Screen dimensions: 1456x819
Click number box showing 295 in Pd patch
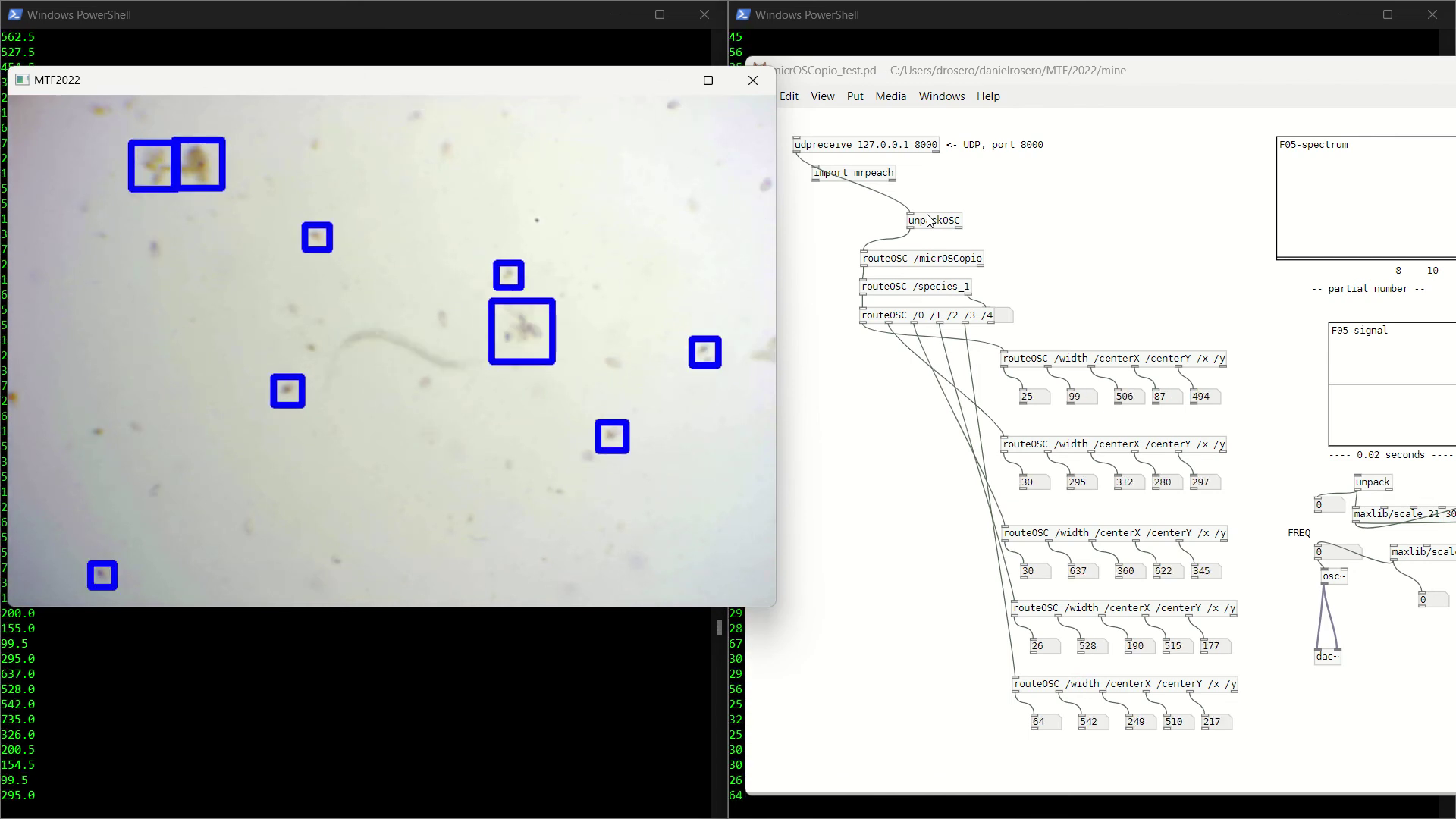(x=1082, y=482)
